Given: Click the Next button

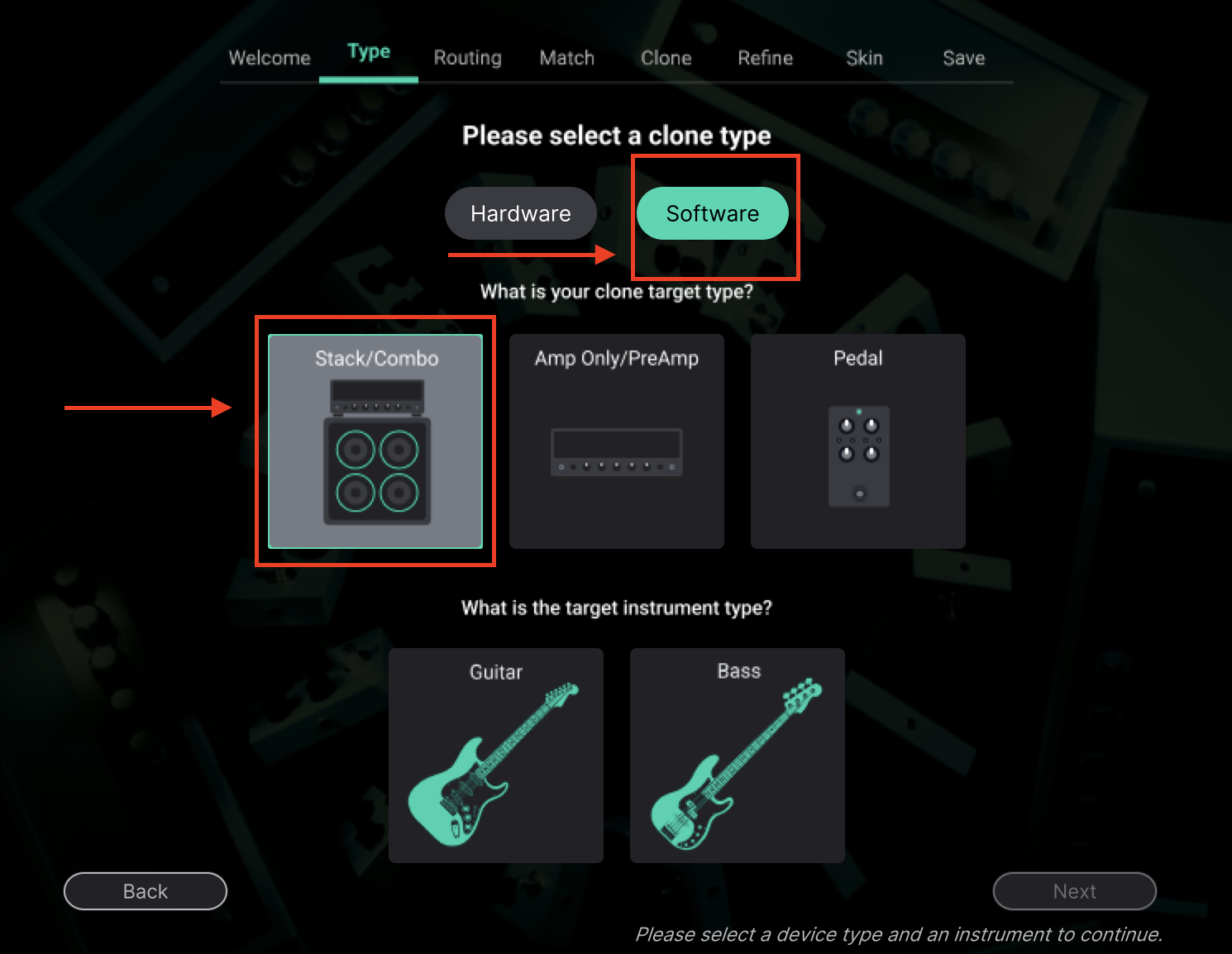Looking at the screenshot, I should pos(1075,891).
